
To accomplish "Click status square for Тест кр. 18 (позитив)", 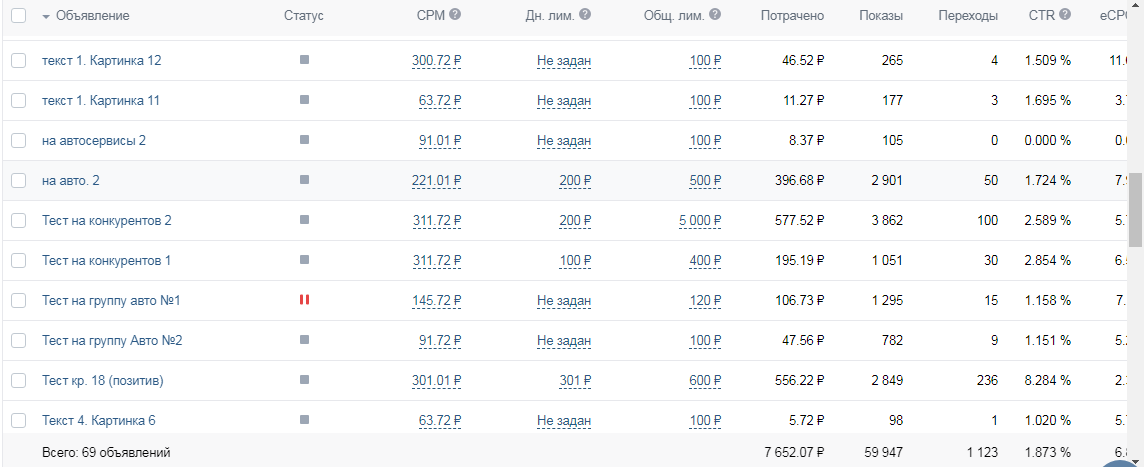I will click(304, 379).
